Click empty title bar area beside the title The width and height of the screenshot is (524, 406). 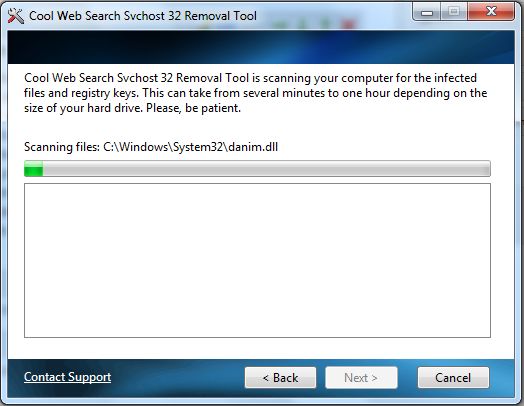click(334, 16)
